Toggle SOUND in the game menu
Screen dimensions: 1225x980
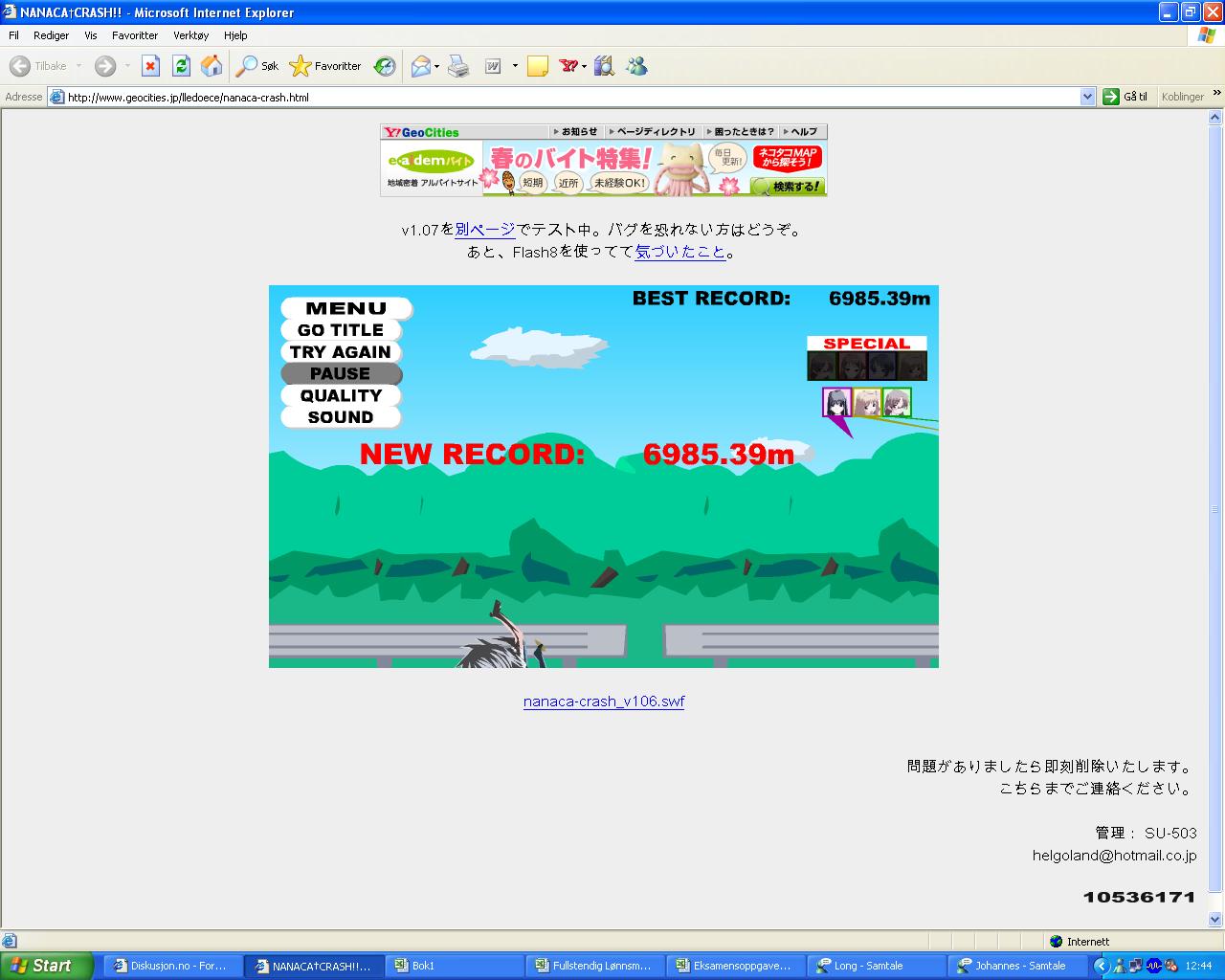click(341, 417)
